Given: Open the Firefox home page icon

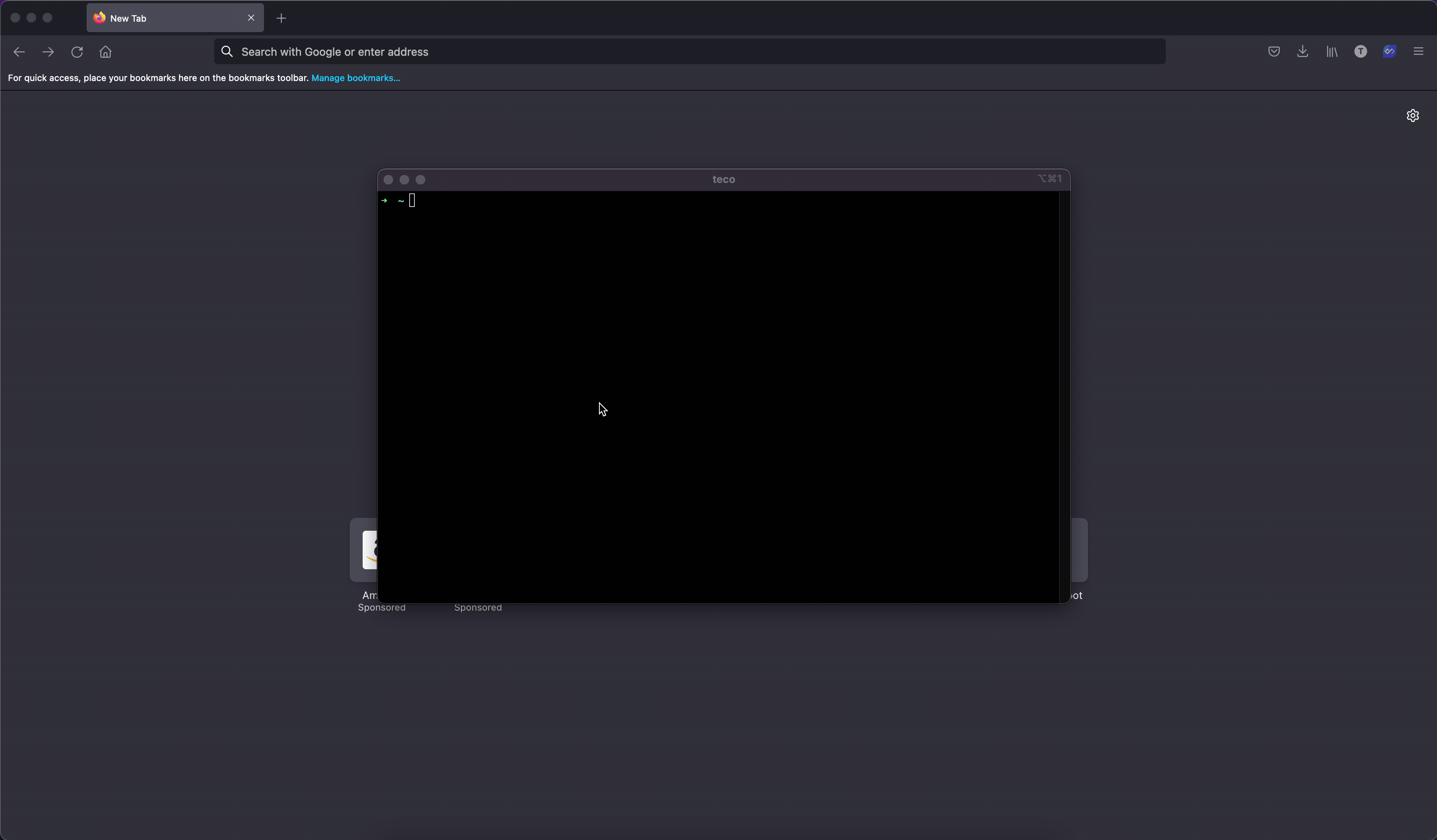Looking at the screenshot, I should 106,52.
